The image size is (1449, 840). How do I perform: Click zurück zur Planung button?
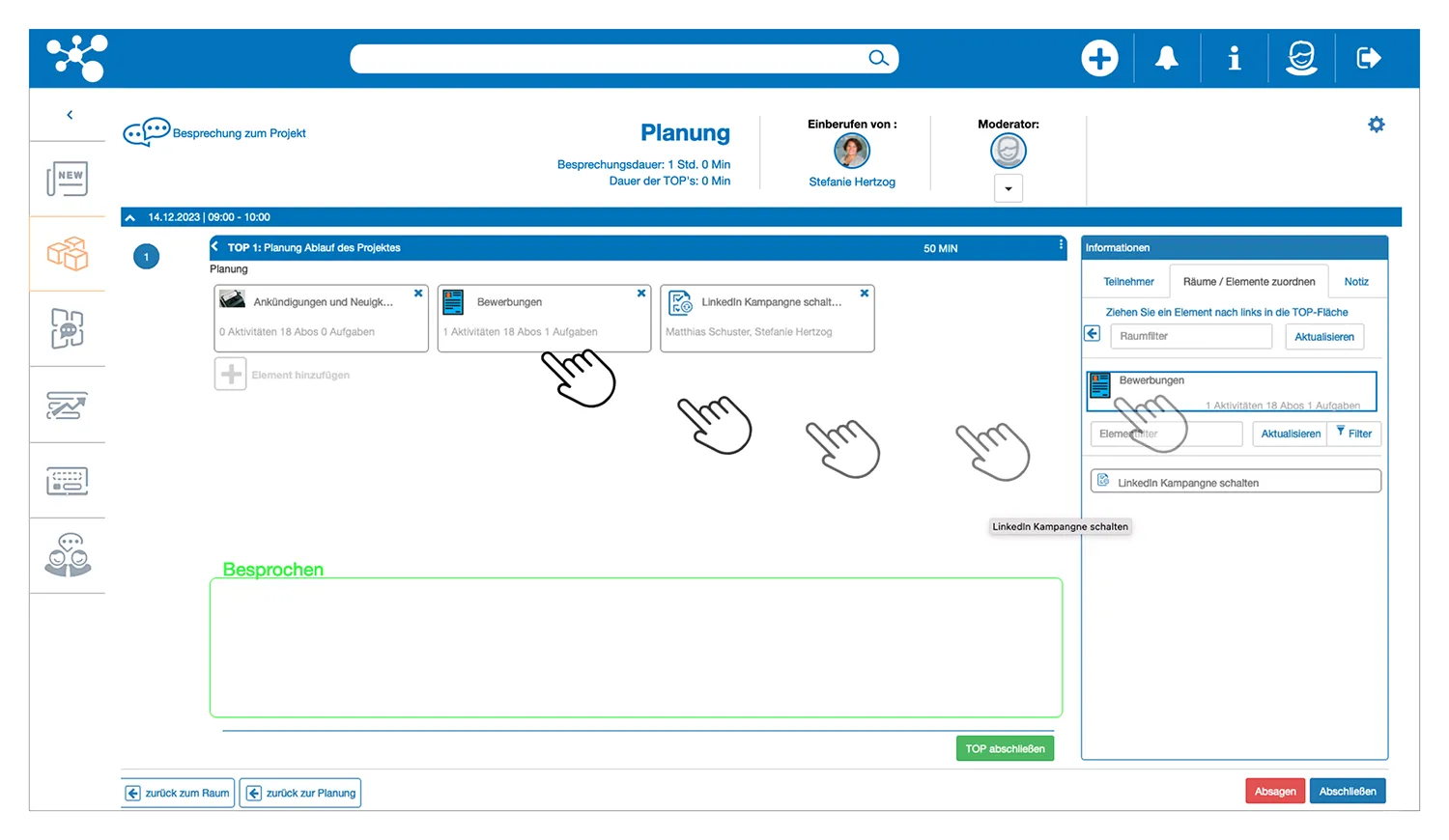coord(300,794)
